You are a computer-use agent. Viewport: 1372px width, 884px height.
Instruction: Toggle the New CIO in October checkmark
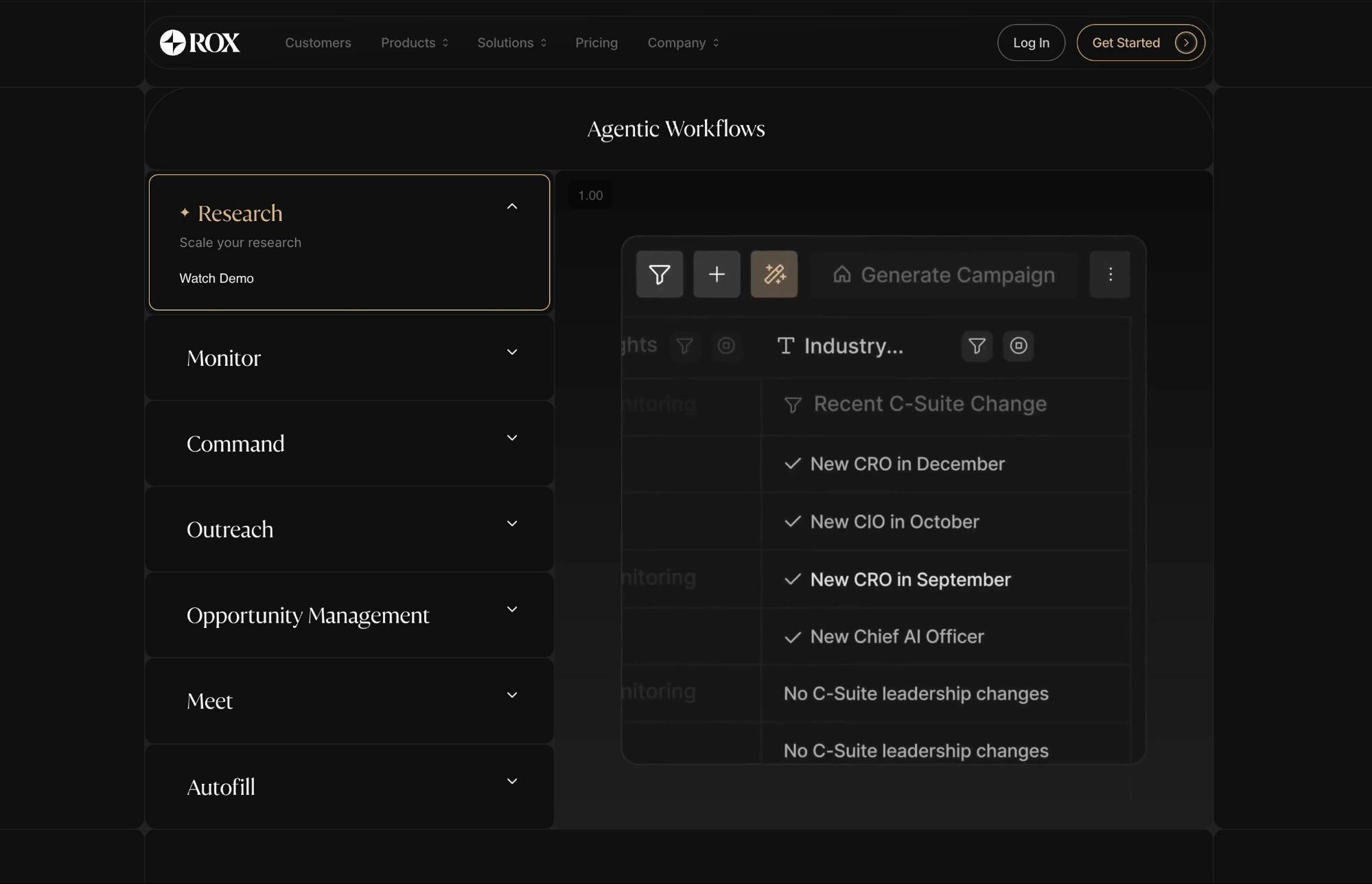coord(793,522)
